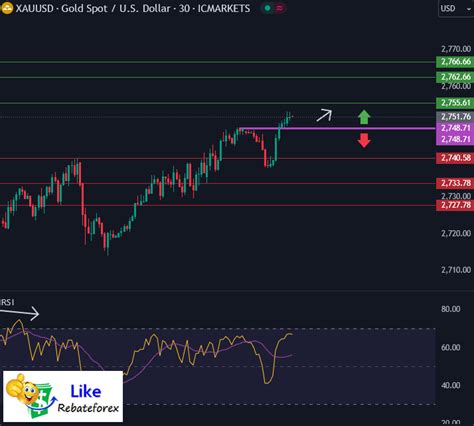Image resolution: width=474 pixels, height=426 pixels.
Task: Click the upper purple 2,748.71 price label
Action: click(455, 128)
